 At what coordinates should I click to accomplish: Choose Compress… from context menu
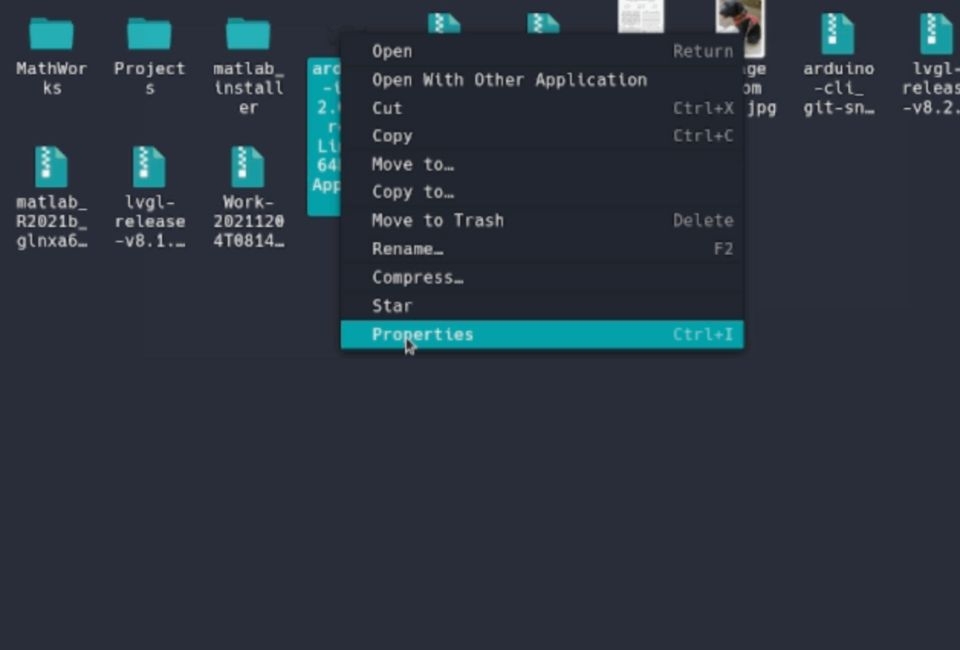coord(542,277)
